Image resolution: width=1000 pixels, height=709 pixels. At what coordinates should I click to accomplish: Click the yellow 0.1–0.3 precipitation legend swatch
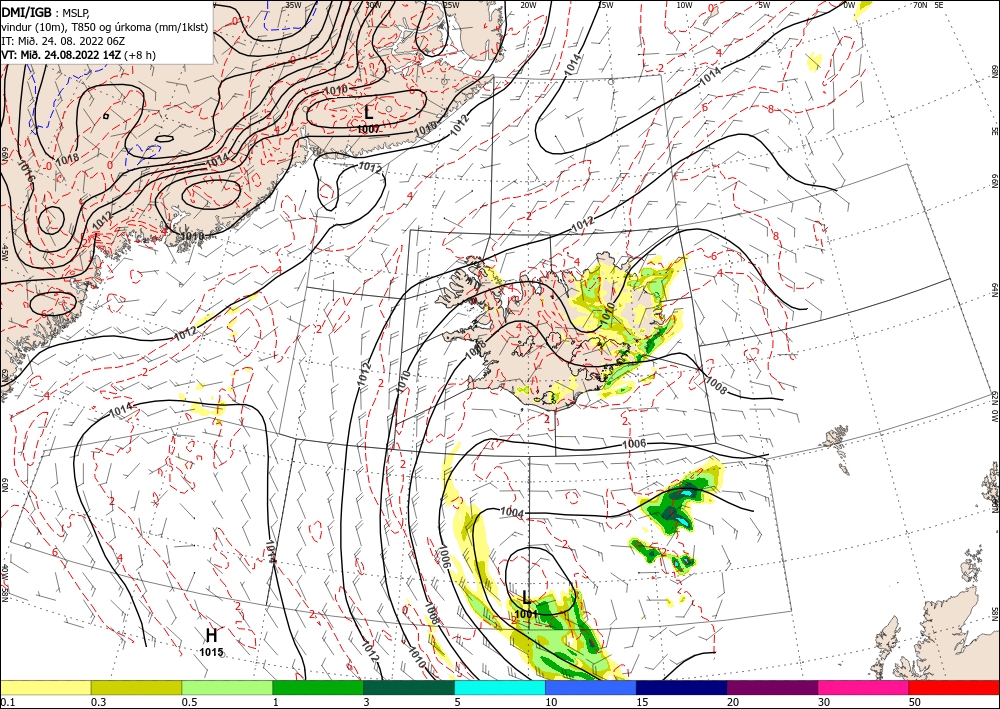tap(45, 687)
